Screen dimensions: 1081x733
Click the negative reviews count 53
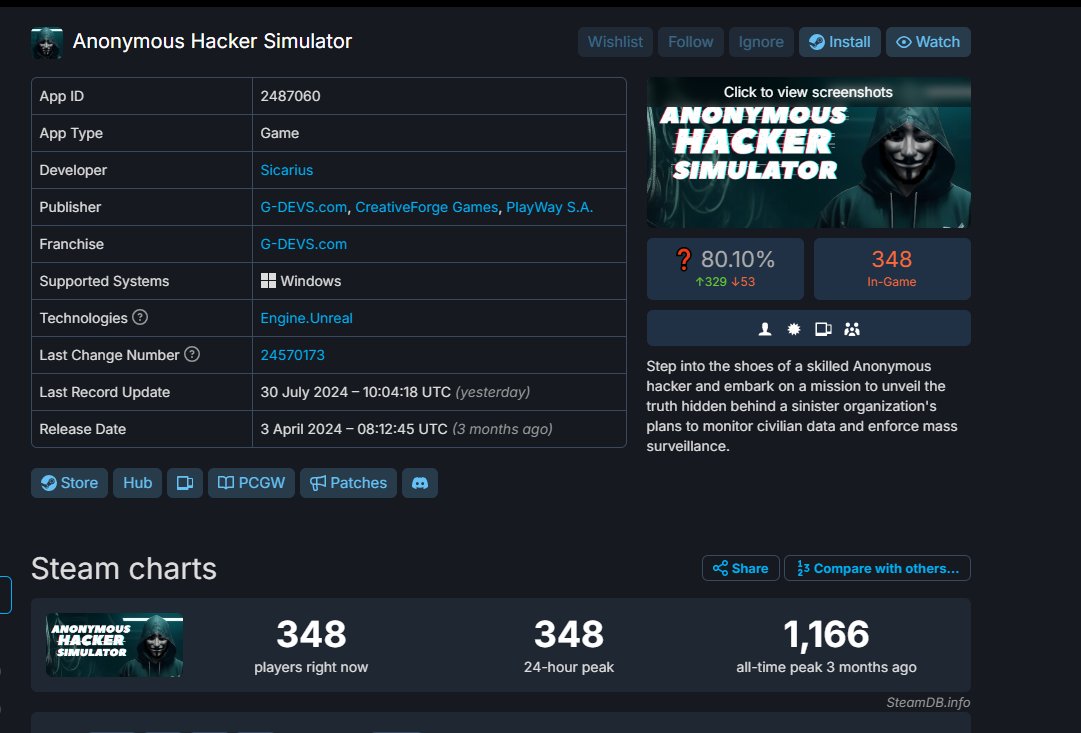click(743, 282)
